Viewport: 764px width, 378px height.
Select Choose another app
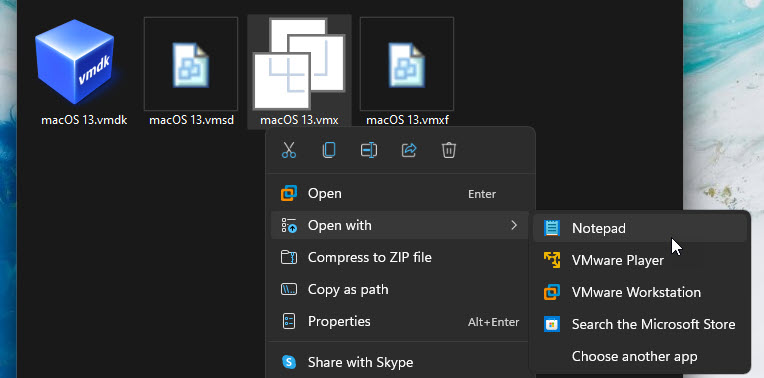point(640,357)
